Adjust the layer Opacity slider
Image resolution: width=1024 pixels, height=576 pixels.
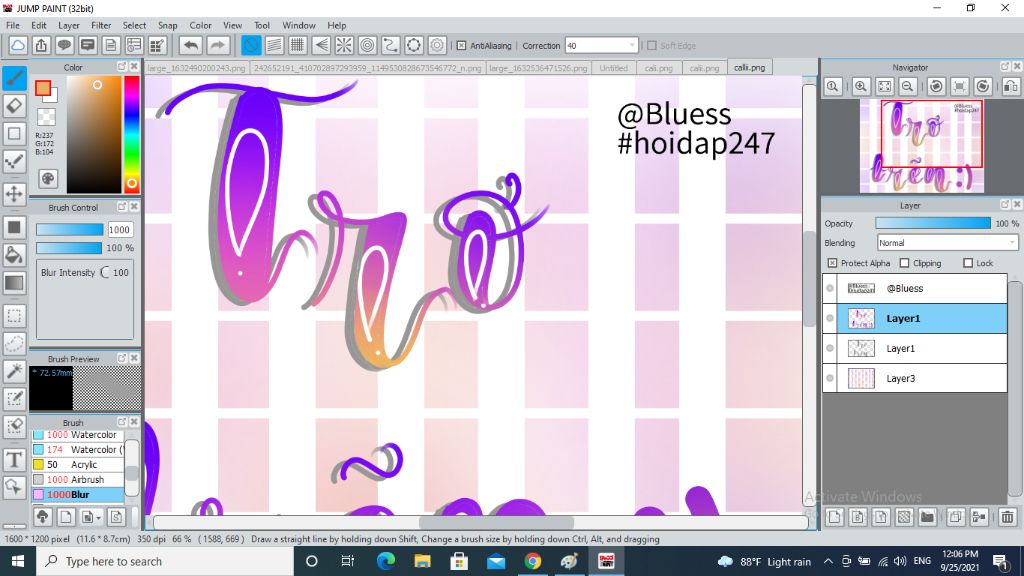933,223
